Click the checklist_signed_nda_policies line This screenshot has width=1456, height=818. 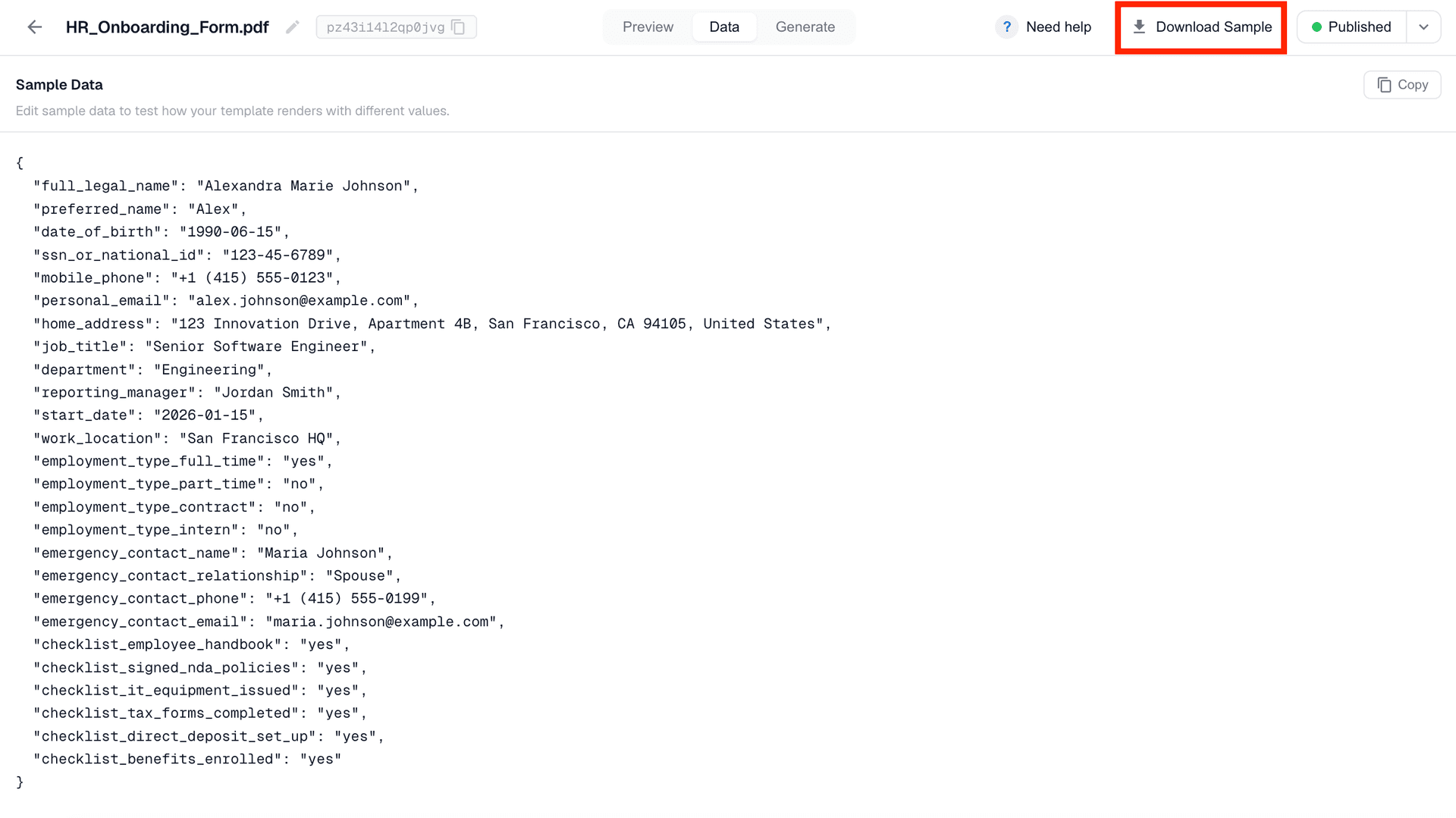(199, 667)
